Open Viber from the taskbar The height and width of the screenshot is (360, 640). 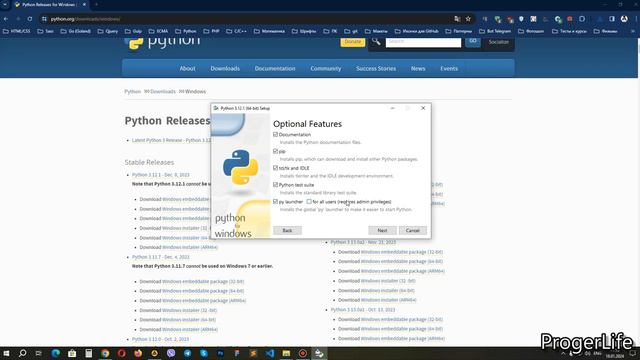coord(171,353)
